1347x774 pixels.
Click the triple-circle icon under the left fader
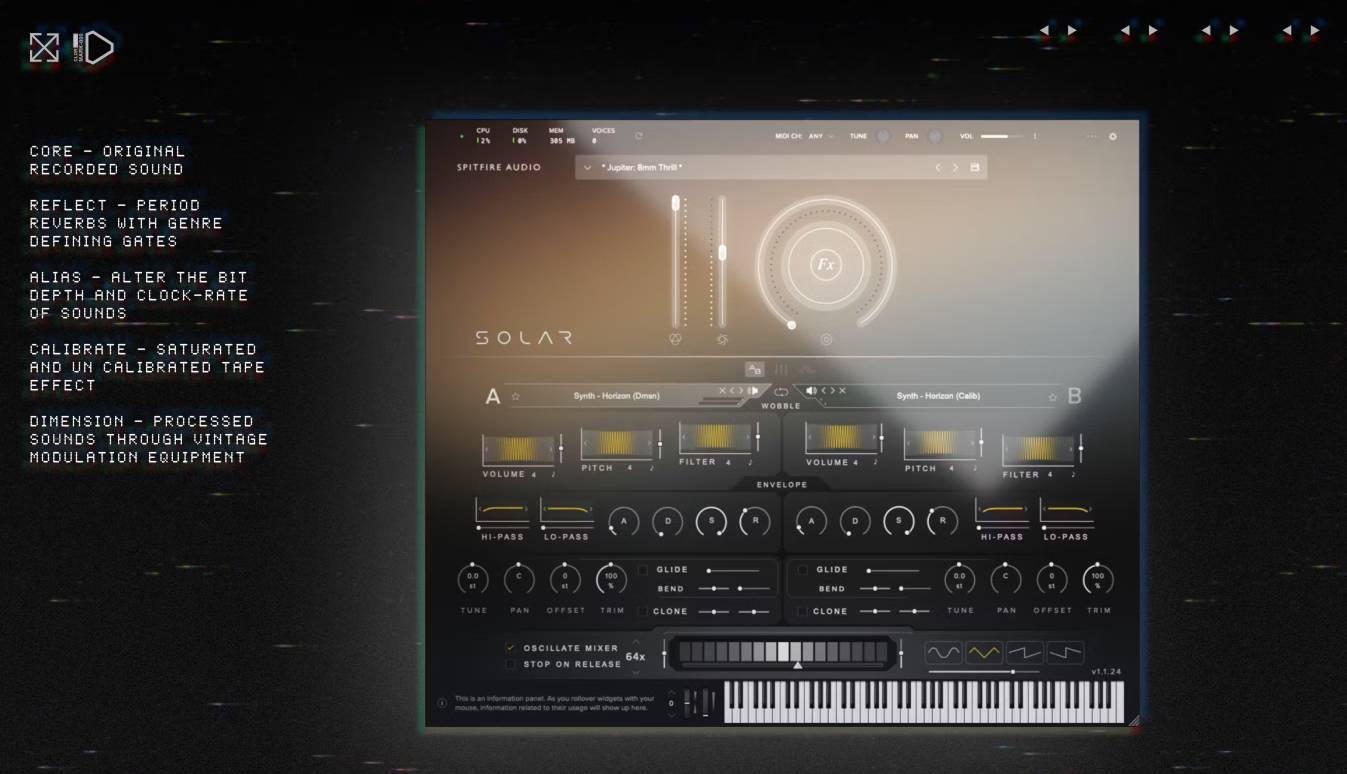click(x=676, y=340)
